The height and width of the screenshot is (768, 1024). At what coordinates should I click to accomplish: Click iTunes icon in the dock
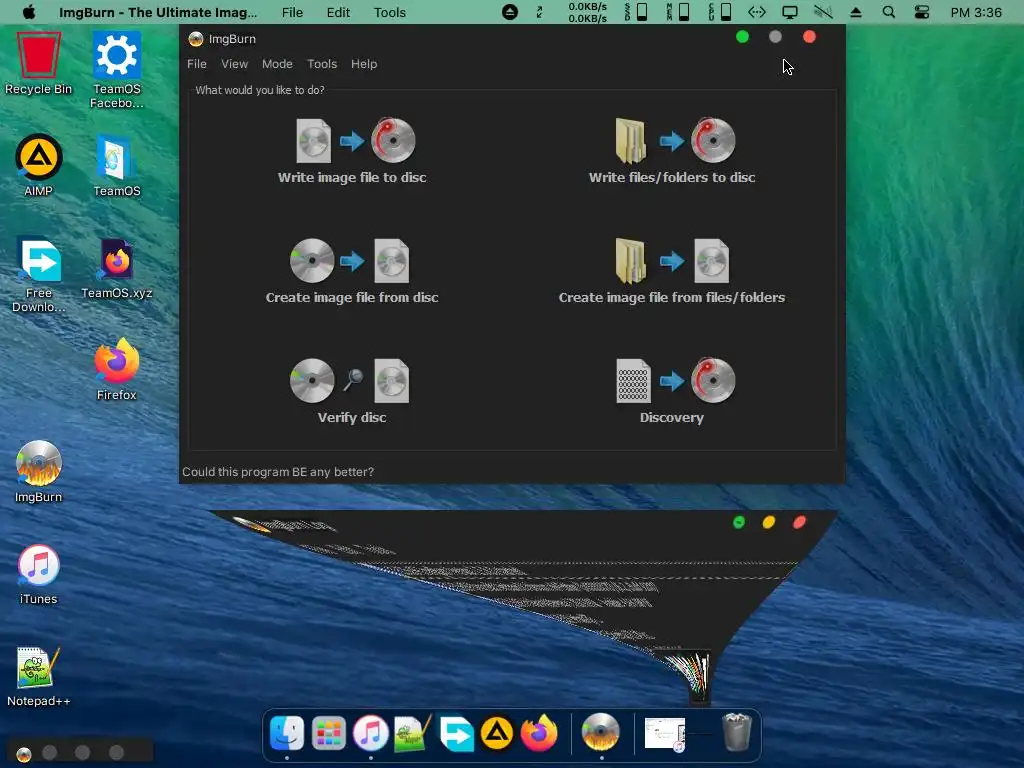pyautogui.click(x=370, y=733)
